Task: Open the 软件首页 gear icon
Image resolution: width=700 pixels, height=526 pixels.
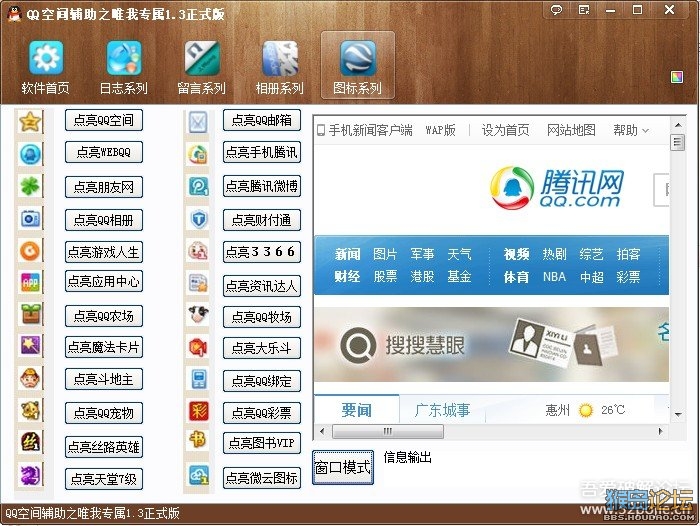Action: tap(46, 58)
